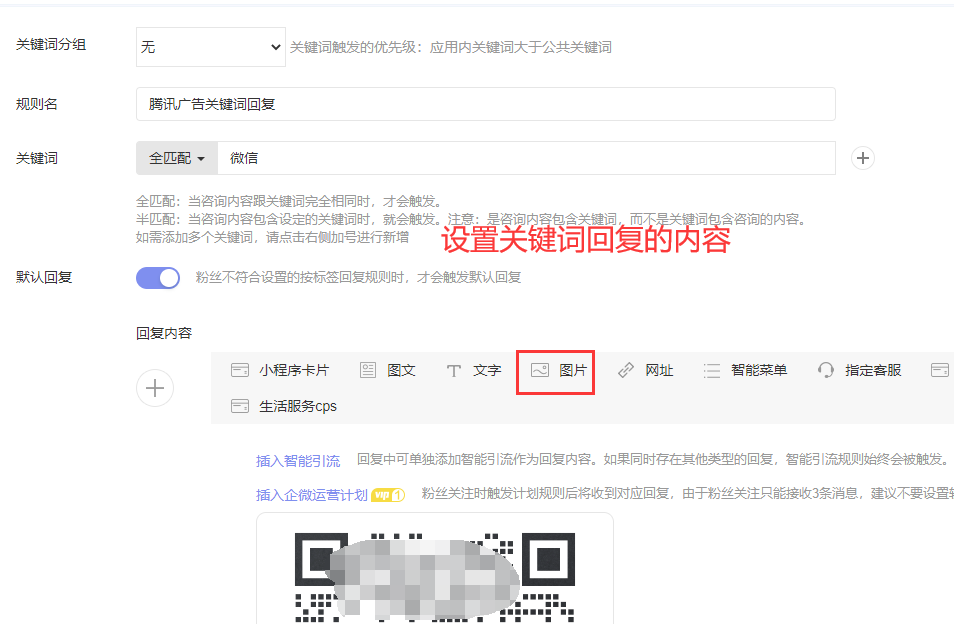Select the 智能菜单 reply type

[745, 370]
